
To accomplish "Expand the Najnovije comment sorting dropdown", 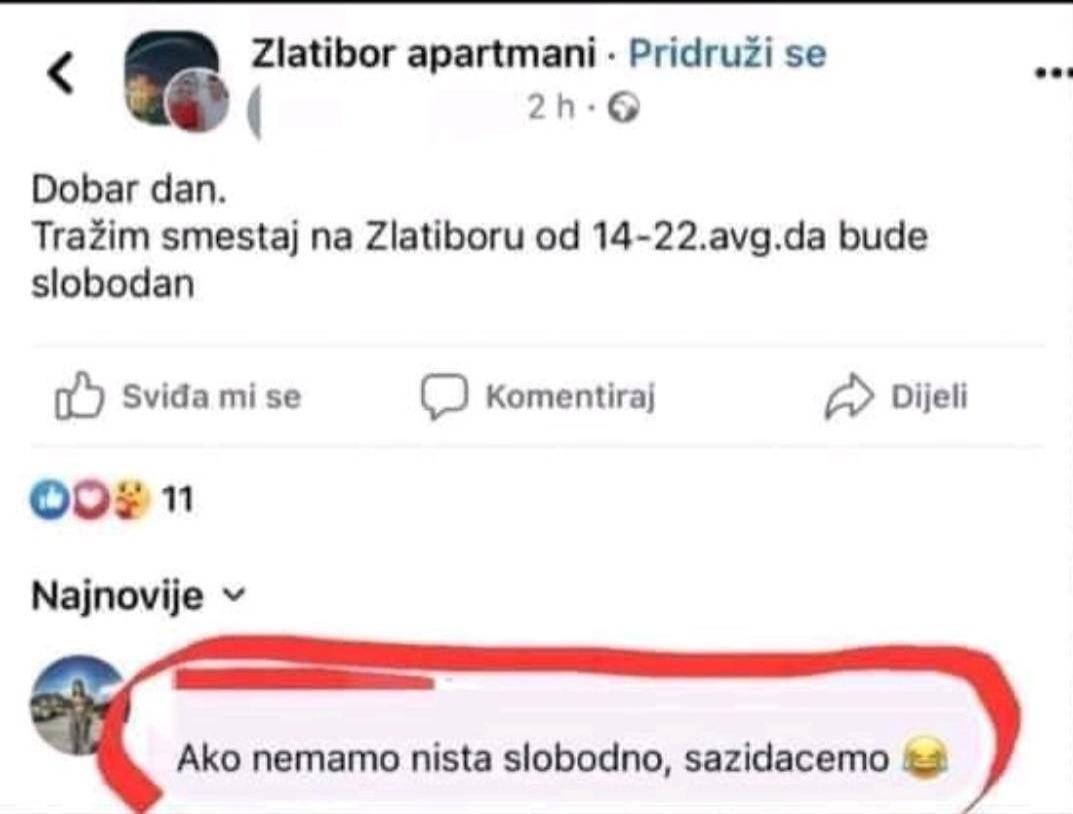I will click(x=138, y=596).
